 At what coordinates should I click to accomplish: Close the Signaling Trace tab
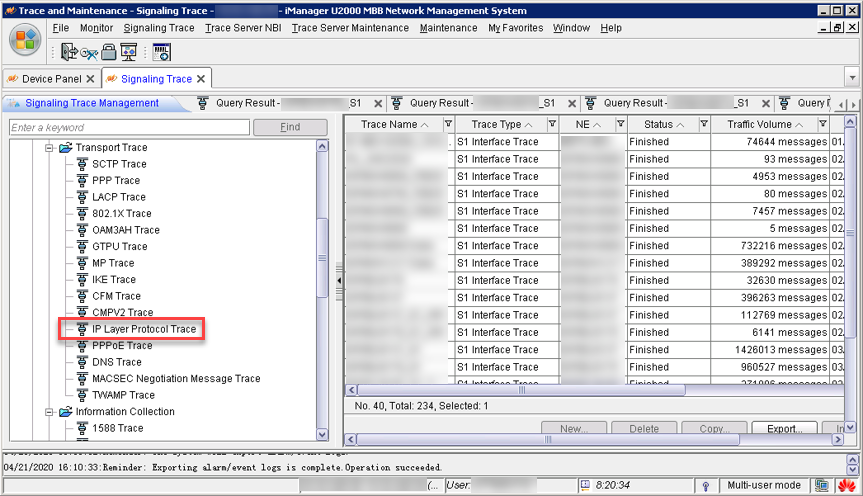(201, 79)
